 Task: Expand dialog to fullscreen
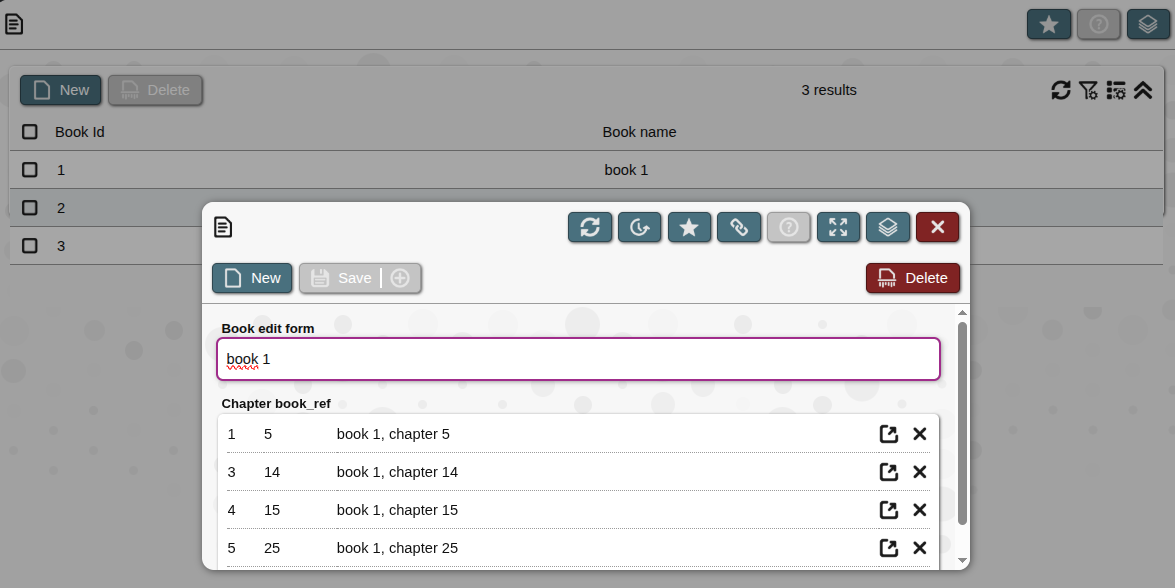click(838, 228)
